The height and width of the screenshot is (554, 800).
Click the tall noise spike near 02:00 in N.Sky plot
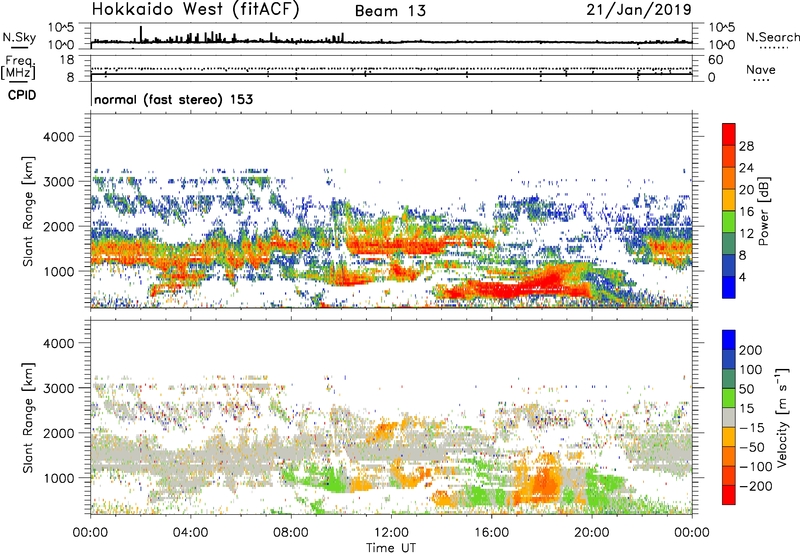tap(141, 34)
